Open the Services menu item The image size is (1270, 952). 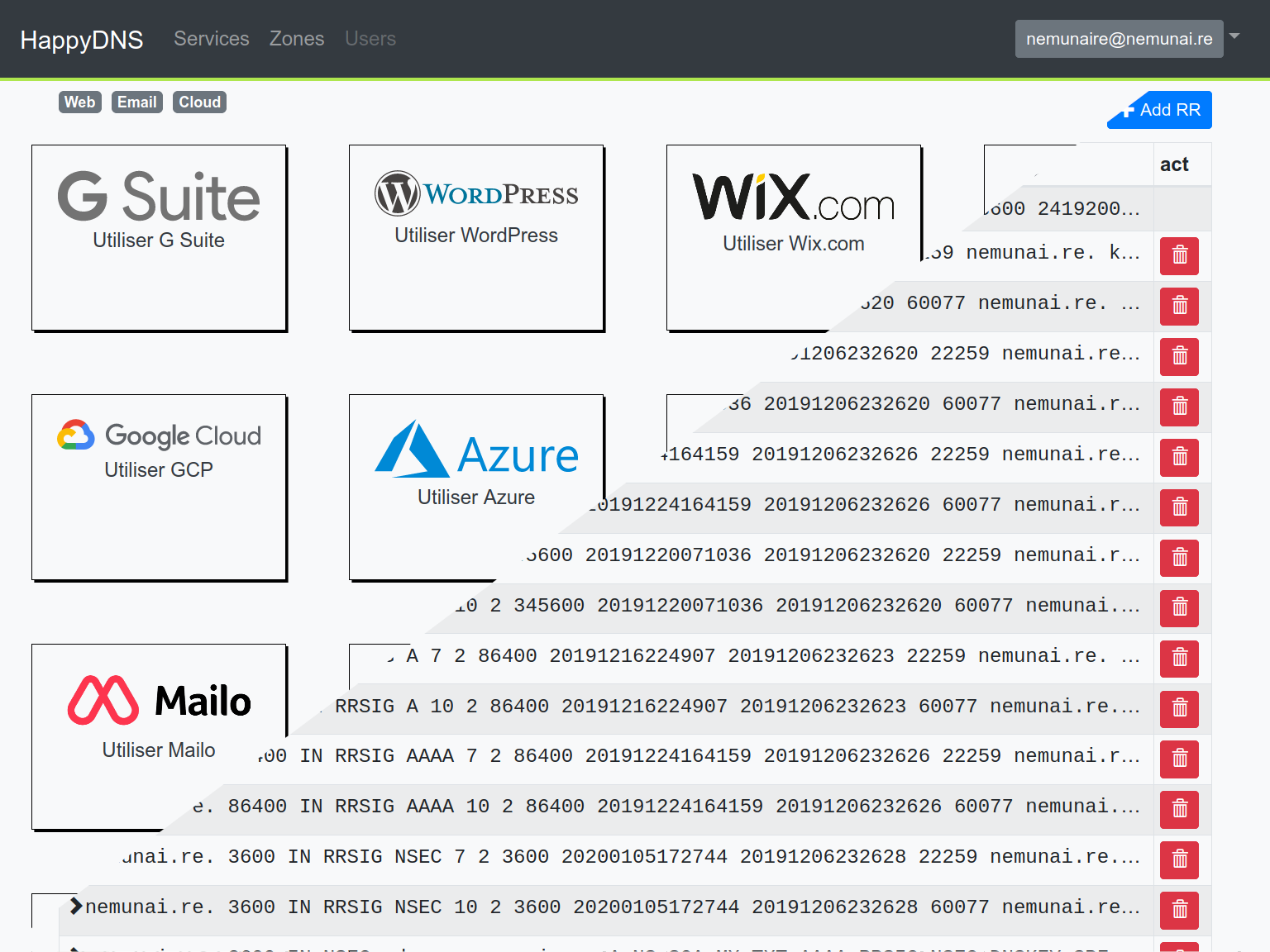tap(211, 39)
